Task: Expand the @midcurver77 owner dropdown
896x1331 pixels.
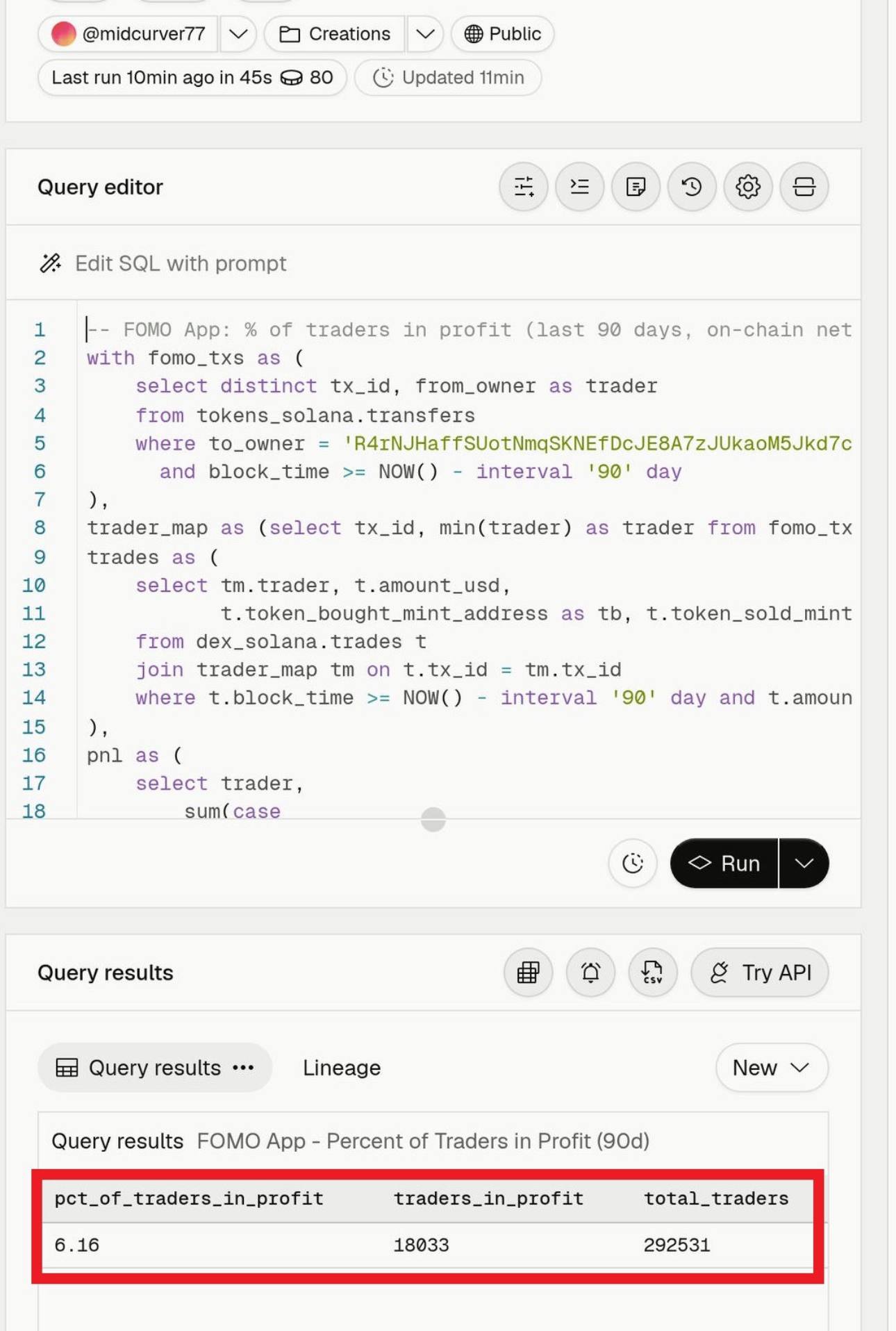Action: pos(238,34)
